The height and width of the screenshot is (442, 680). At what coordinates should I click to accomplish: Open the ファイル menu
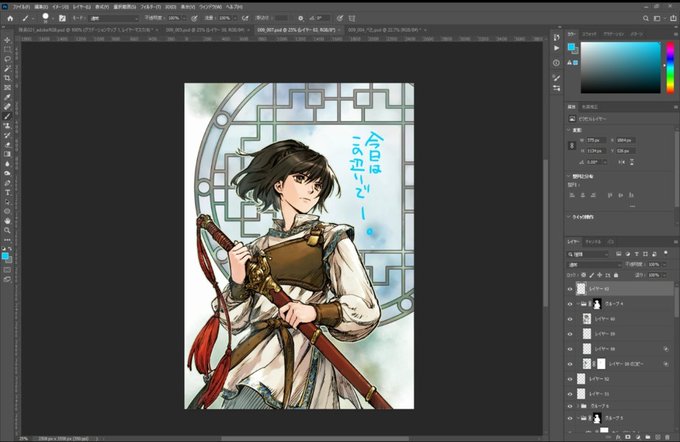pos(21,7)
